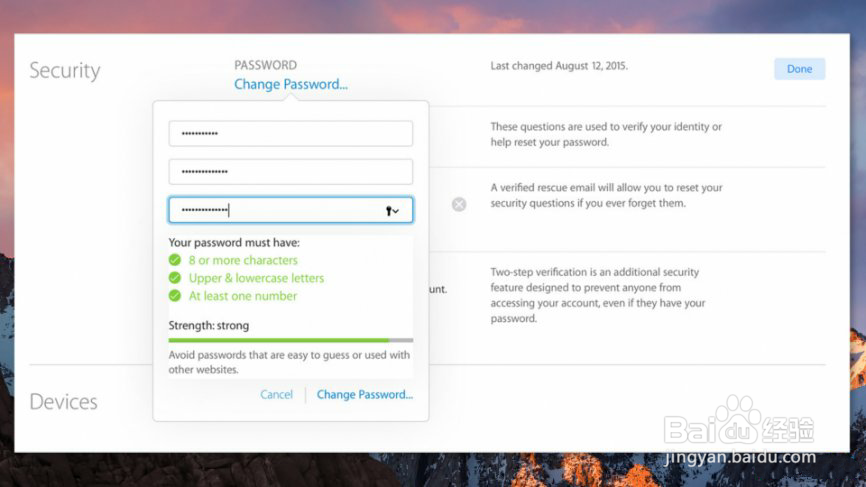
Task: Click into the second password field
Action: point(290,172)
